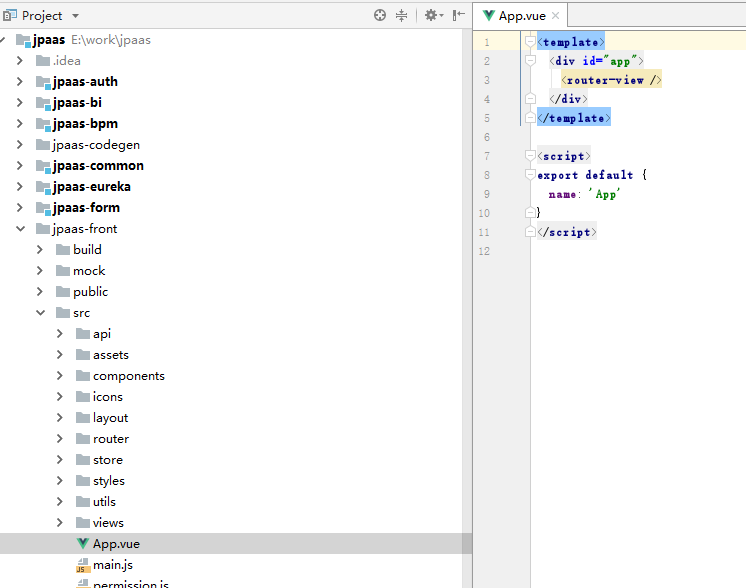
Task: Click the collapse all icon in Project toolbar
Action: (x=402, y=15)
